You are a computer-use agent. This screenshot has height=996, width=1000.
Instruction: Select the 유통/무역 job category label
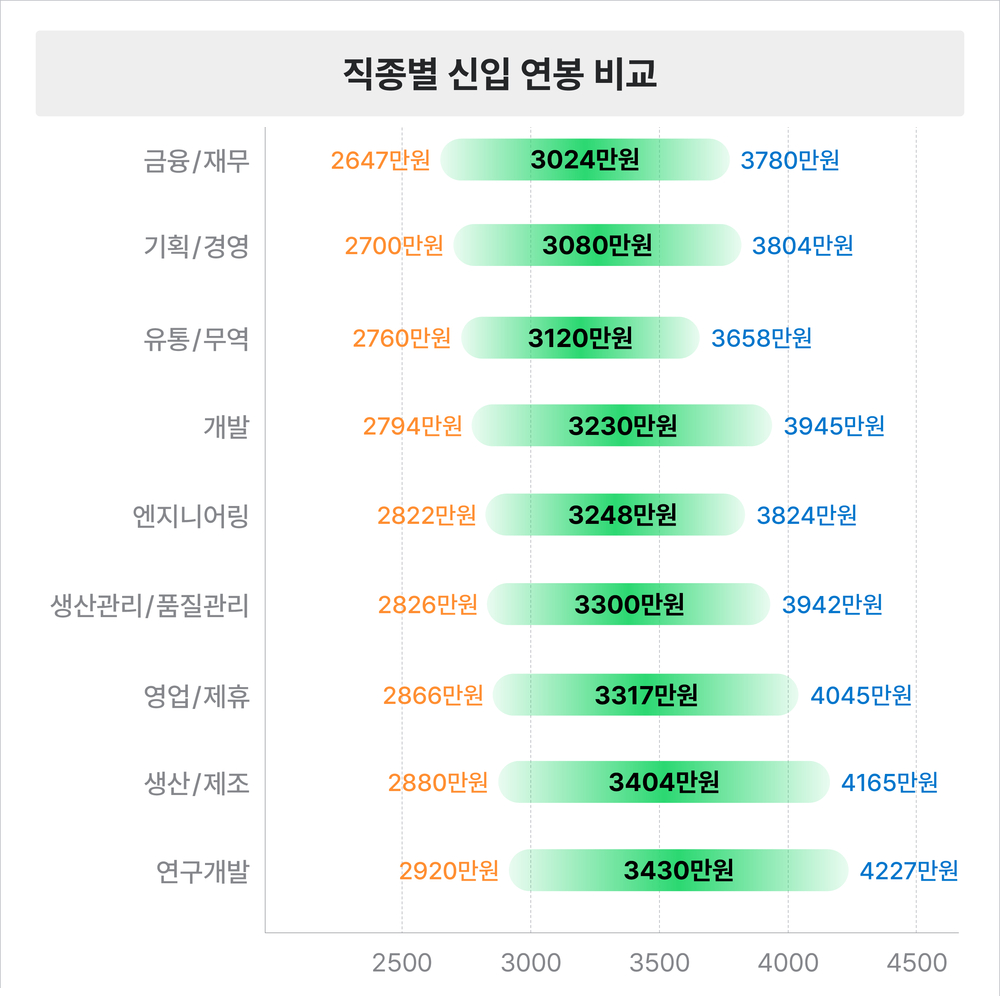coord(196,338)
